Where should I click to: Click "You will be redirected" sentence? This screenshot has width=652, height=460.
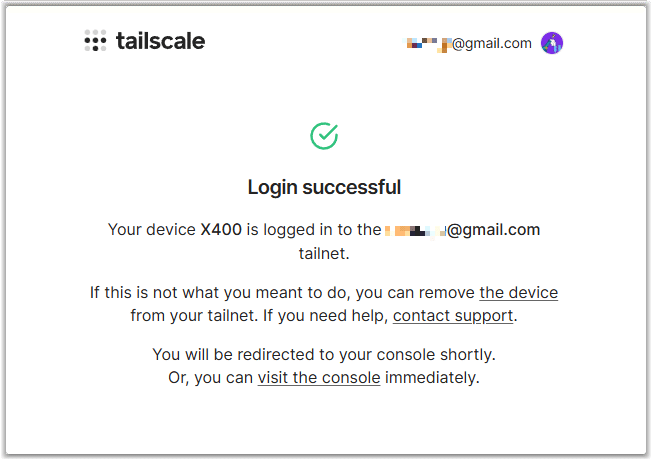coord(324,355)
